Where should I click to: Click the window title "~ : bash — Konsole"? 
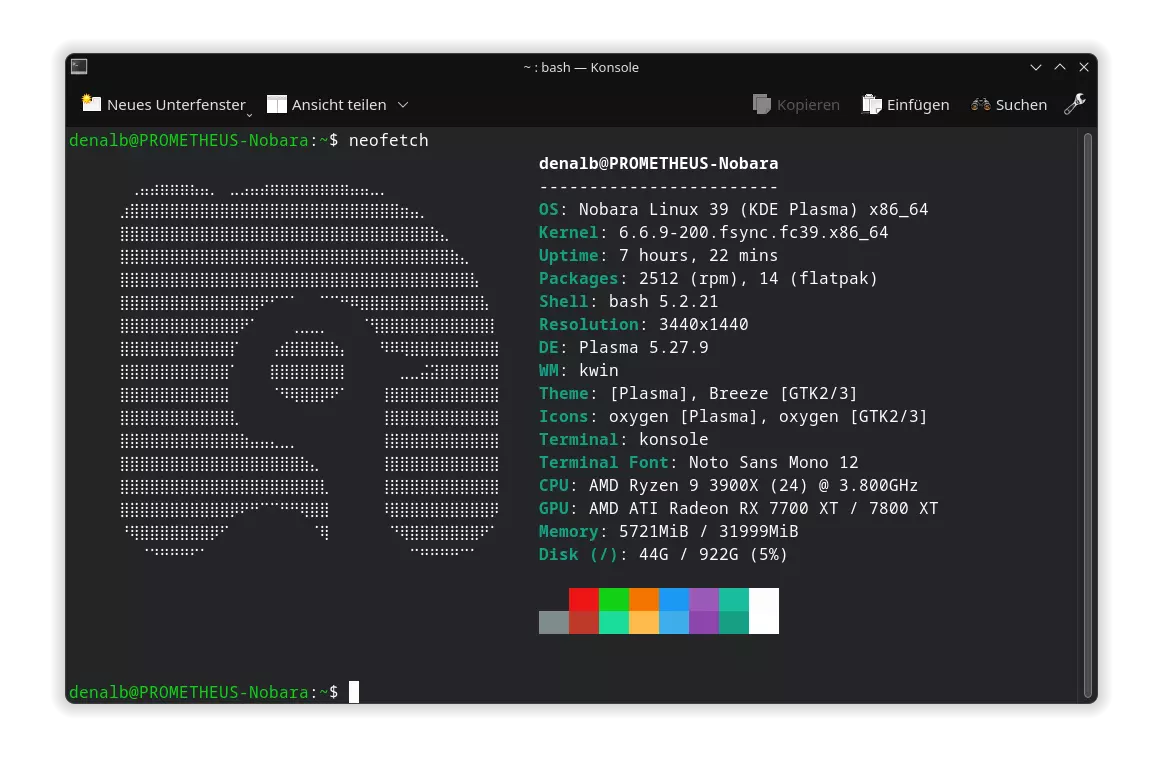pyautogui.click(x=581, y=67)
